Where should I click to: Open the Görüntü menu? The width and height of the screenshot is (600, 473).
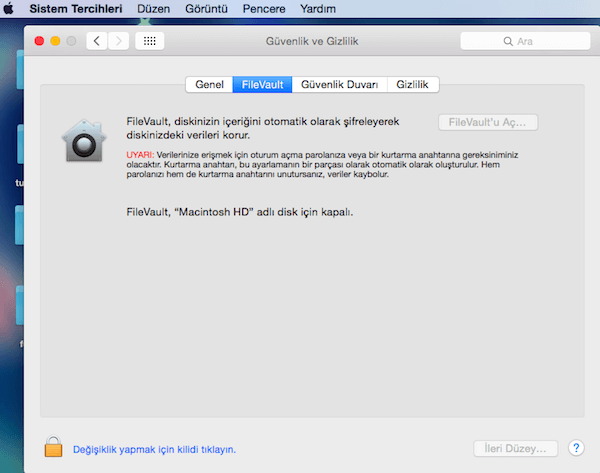(206, 8)
